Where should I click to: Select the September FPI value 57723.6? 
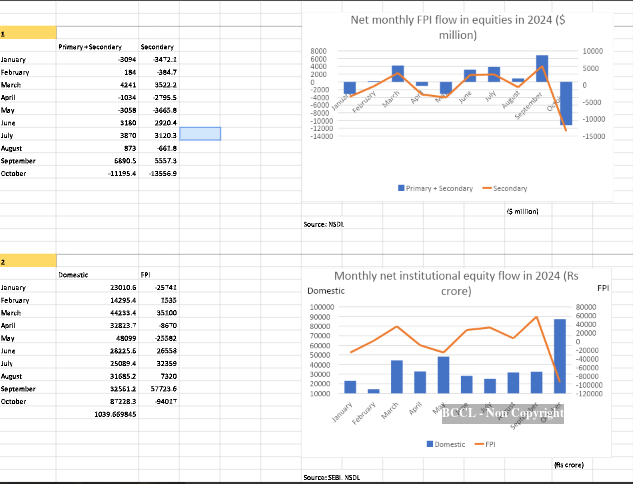tap(159, 389)
